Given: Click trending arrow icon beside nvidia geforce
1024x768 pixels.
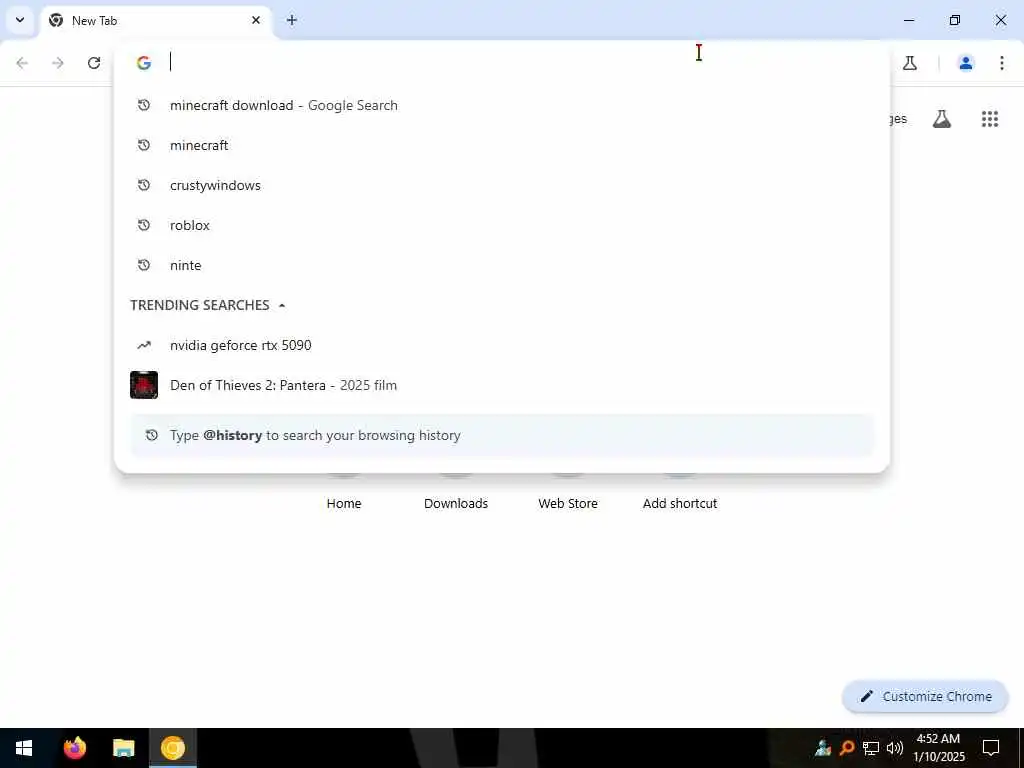Looking at the screenshot, I should [x=144, y=345].
